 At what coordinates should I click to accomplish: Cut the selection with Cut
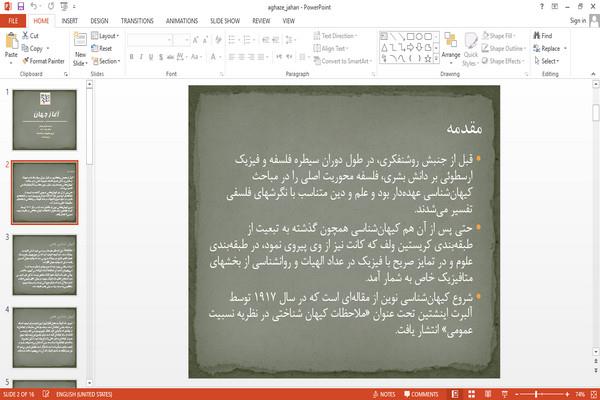click(x=30, y=36)
